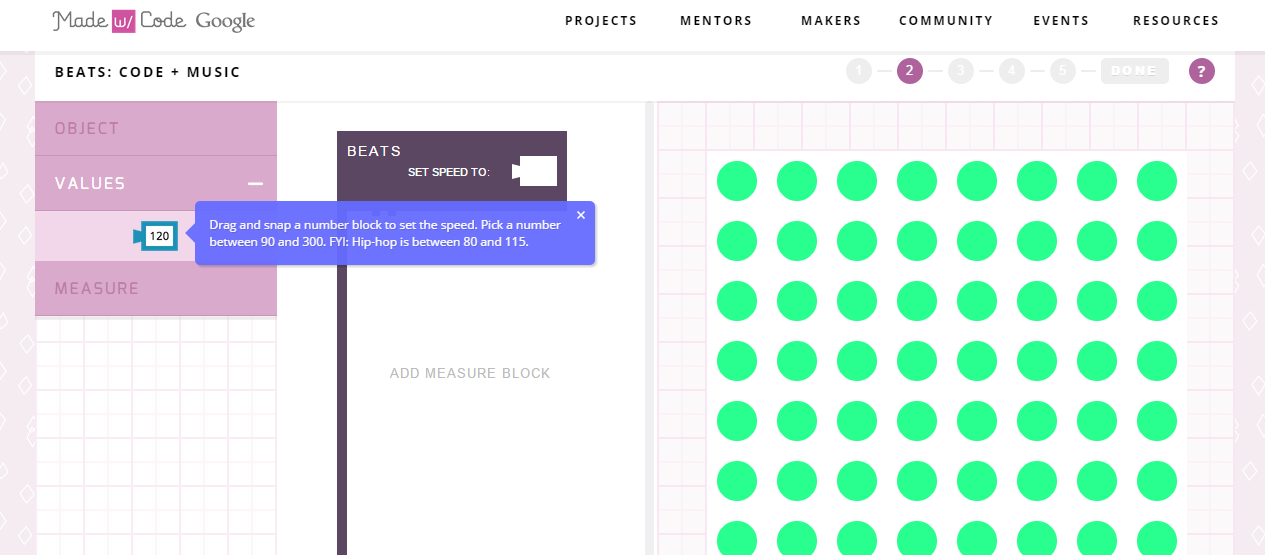This screenshot has width=1265, height=555.
Task: Select the step 2 circle
Action: 909,71
